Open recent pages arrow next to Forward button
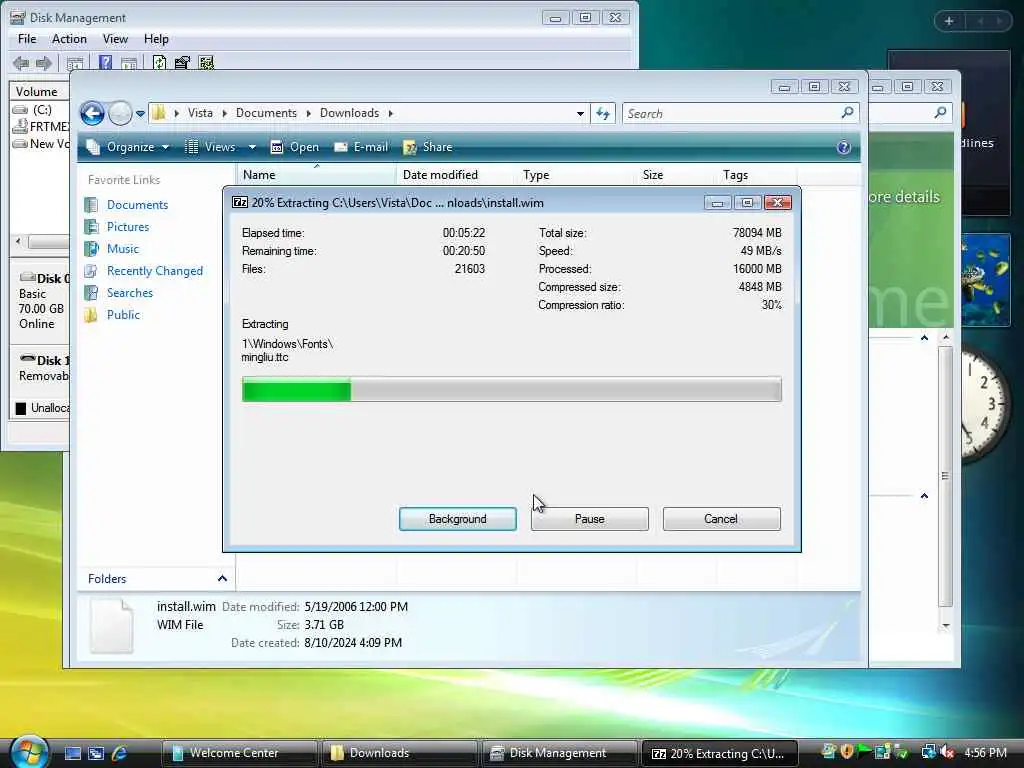Screen dimensions: 1024x768 click(140, 114)
